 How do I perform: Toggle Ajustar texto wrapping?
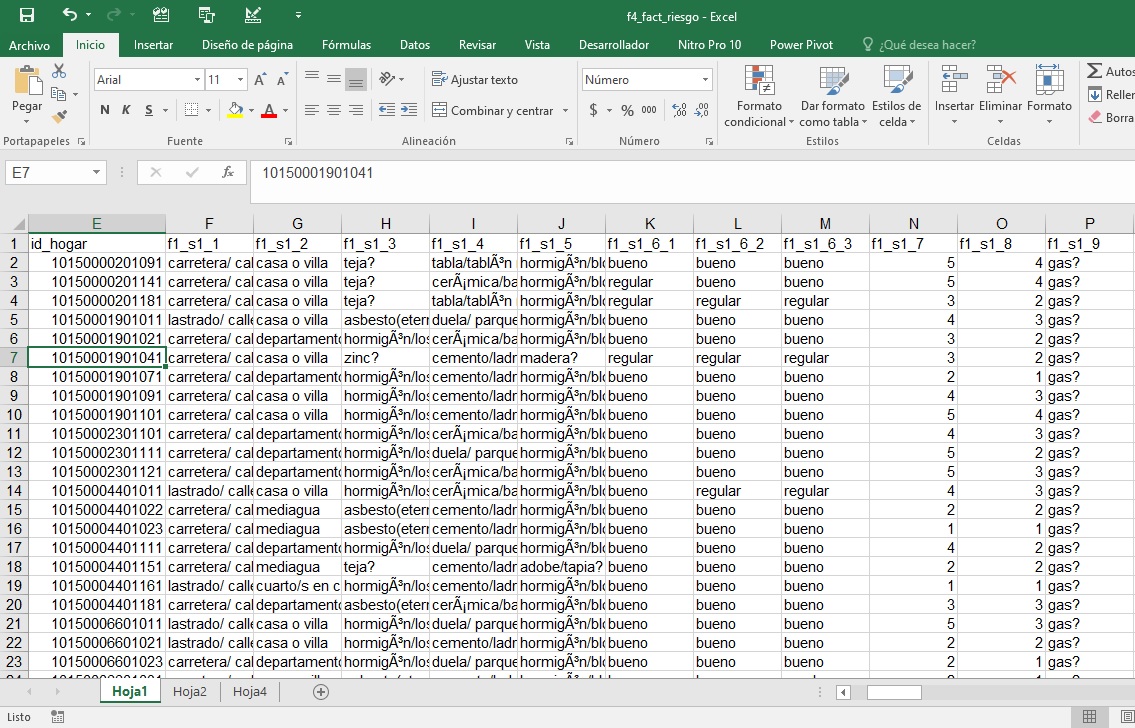(475, 80)
